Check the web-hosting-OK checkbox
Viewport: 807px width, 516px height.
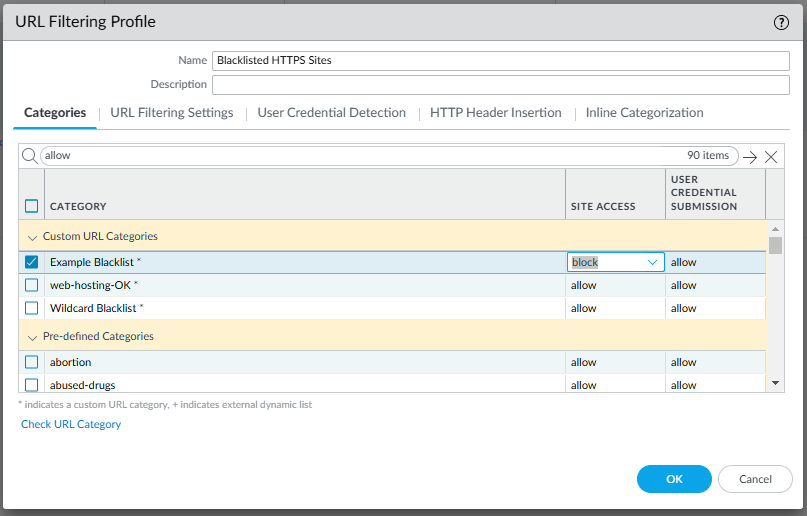[x=32, y=285]
